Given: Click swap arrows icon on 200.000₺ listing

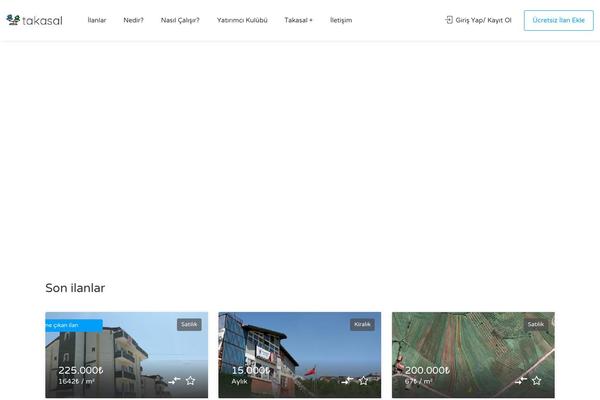Looking at the screenshot, I should tap(520, 380).
